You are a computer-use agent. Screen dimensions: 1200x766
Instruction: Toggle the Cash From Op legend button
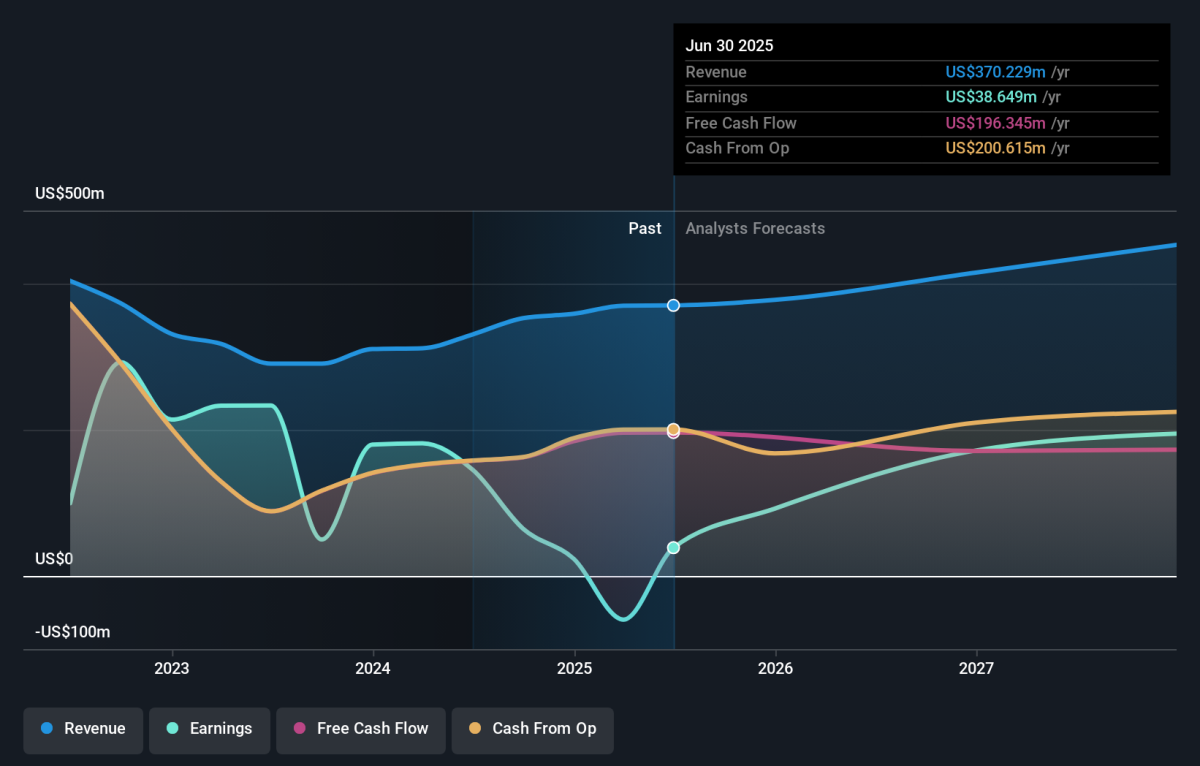tap(532, 729)
